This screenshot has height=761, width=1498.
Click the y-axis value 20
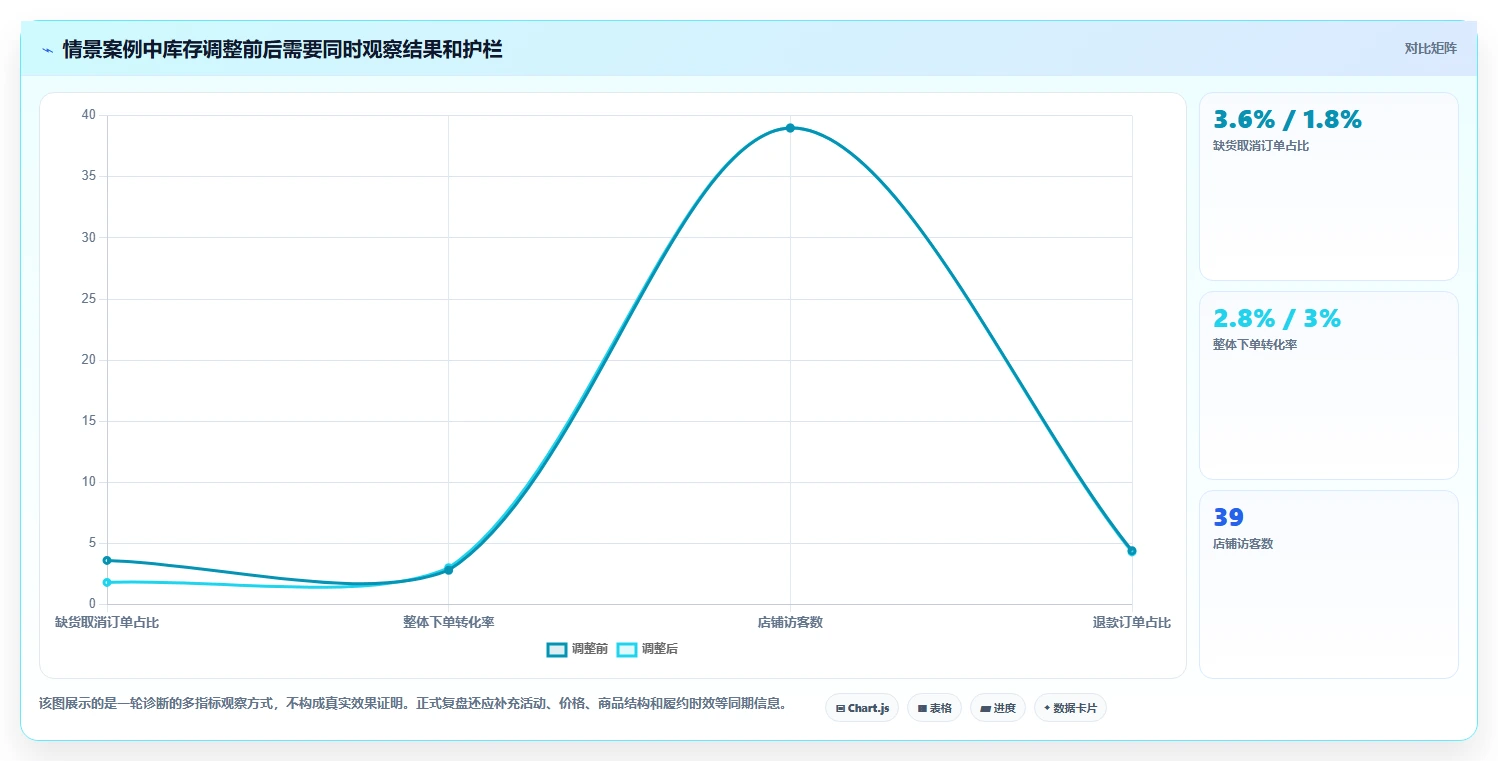(x=89, y=360)
